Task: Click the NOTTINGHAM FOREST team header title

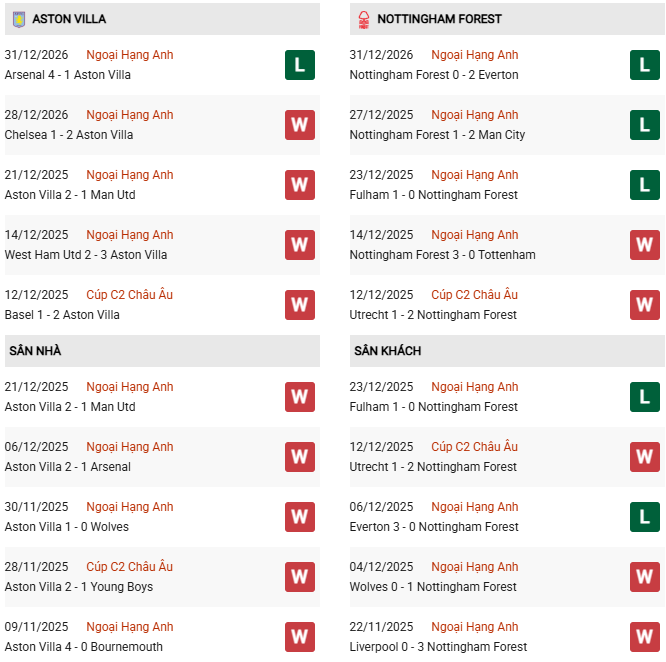Action: click(x=440, y=19)
